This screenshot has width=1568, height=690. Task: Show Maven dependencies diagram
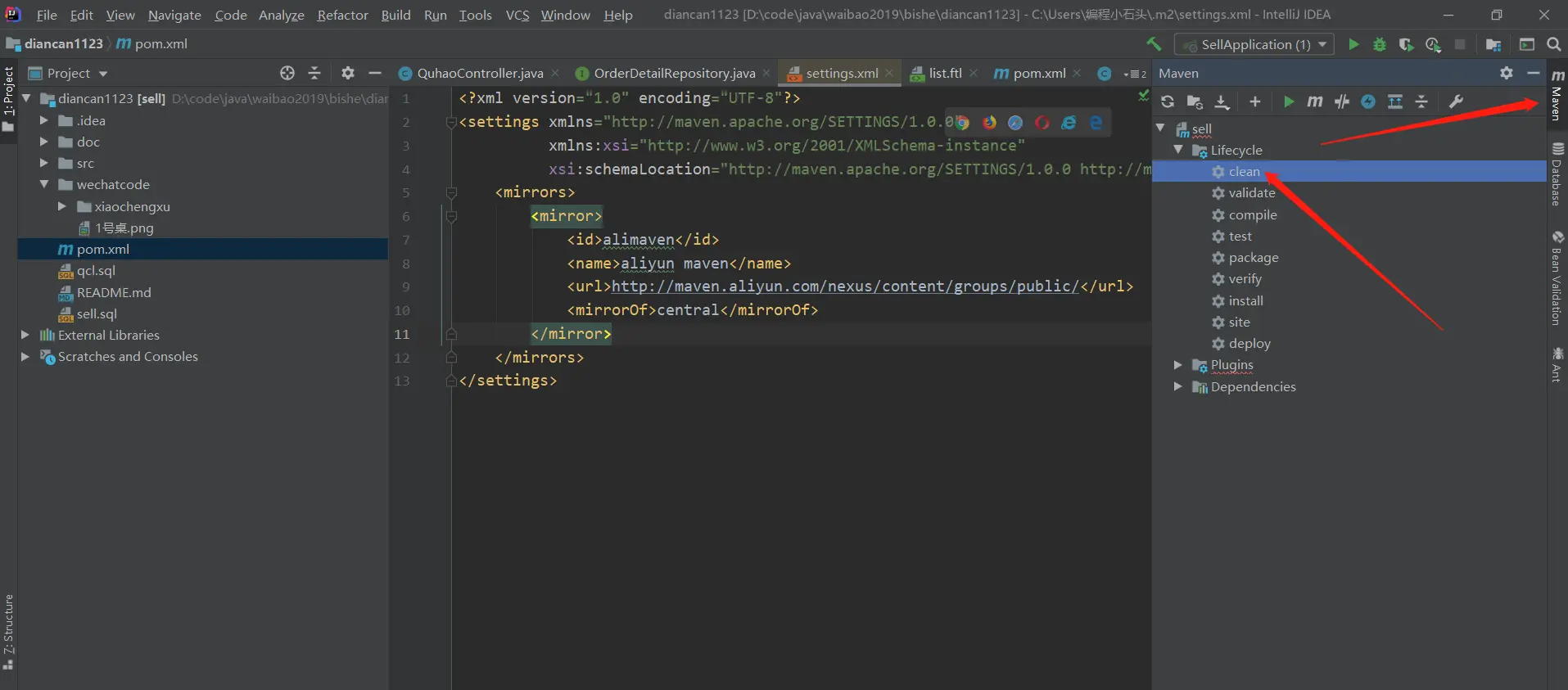1395,101
